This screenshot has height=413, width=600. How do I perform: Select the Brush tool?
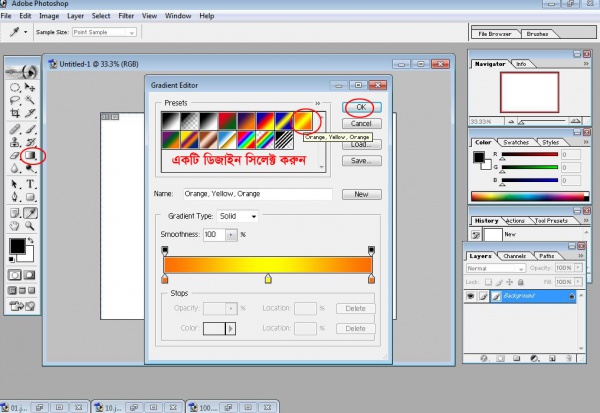click(x=30, y=129)
